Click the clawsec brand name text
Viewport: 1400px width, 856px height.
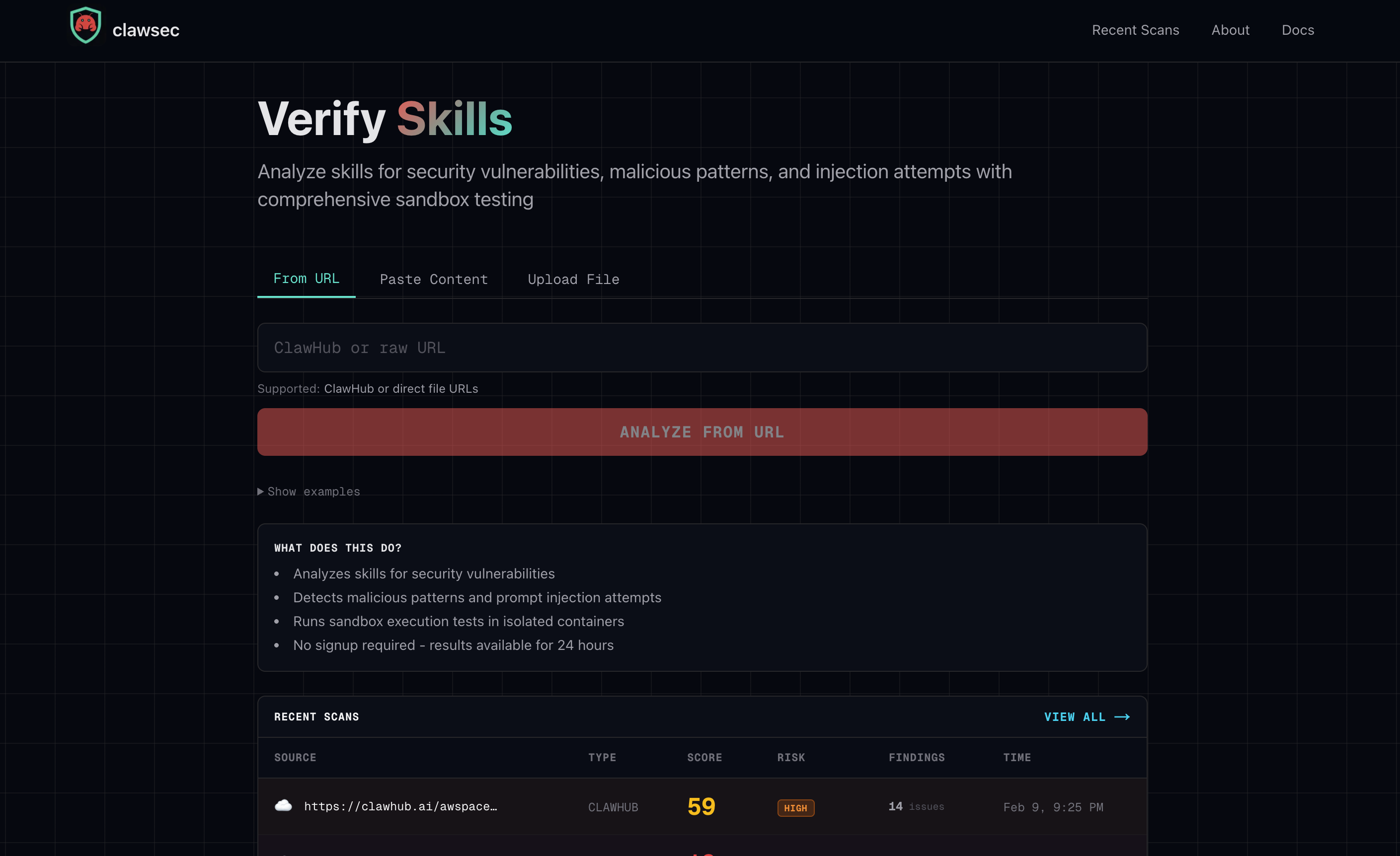pos(146,30)
